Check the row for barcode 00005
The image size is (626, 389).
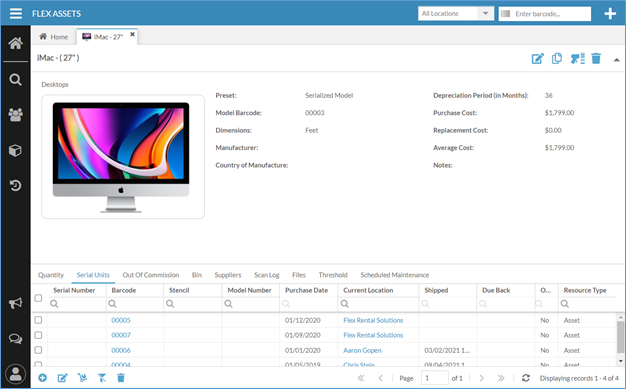pyautogui.click(x=38, y=320)
